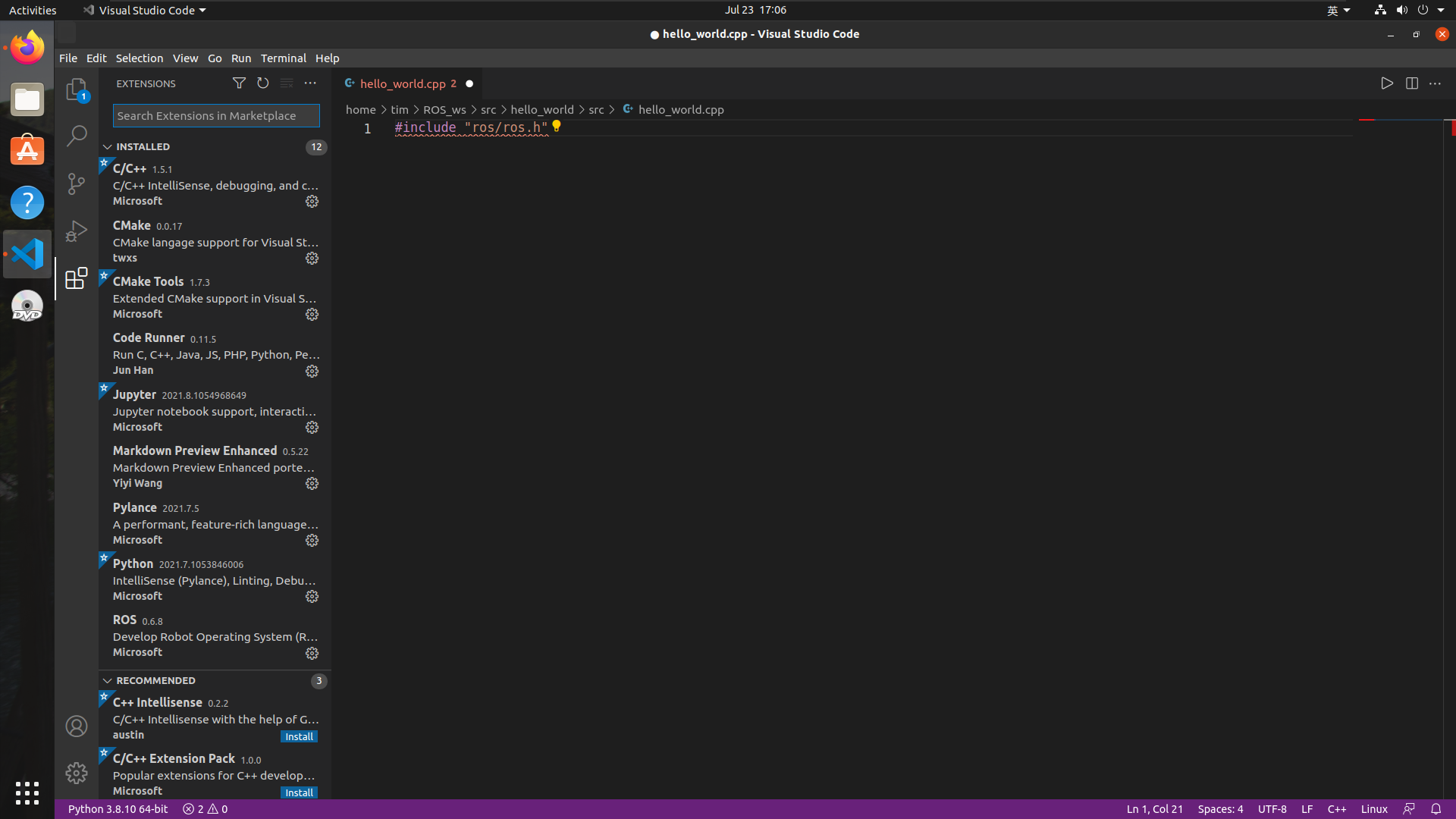This screenshot has width=1456, height=819.
Task: Open the Source Control view
Action: (77, 184)
